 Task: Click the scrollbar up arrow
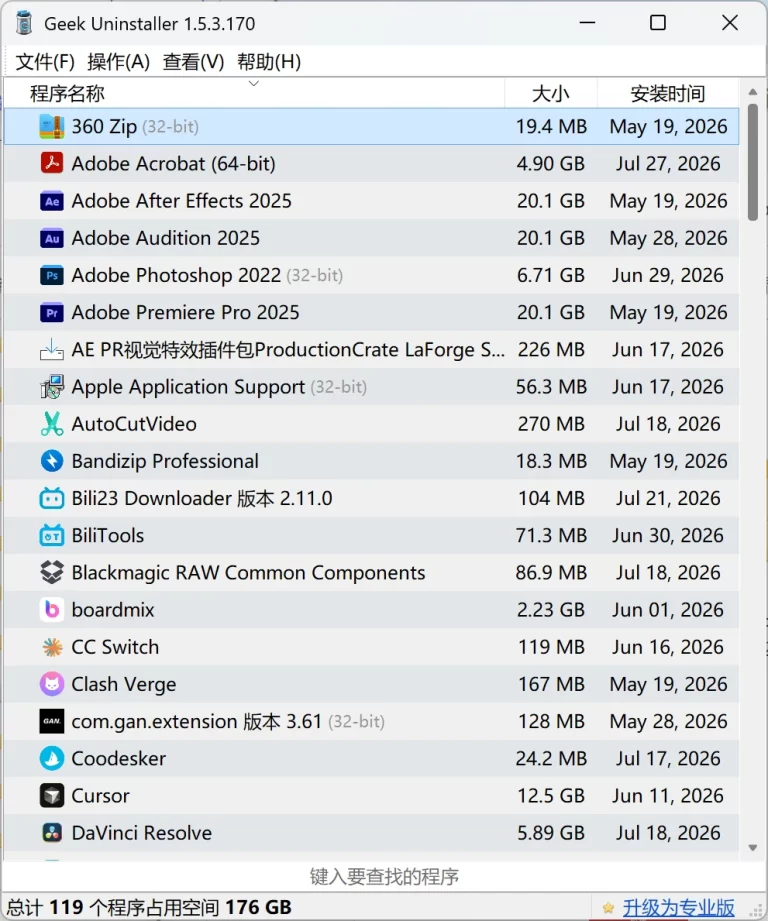753,92
